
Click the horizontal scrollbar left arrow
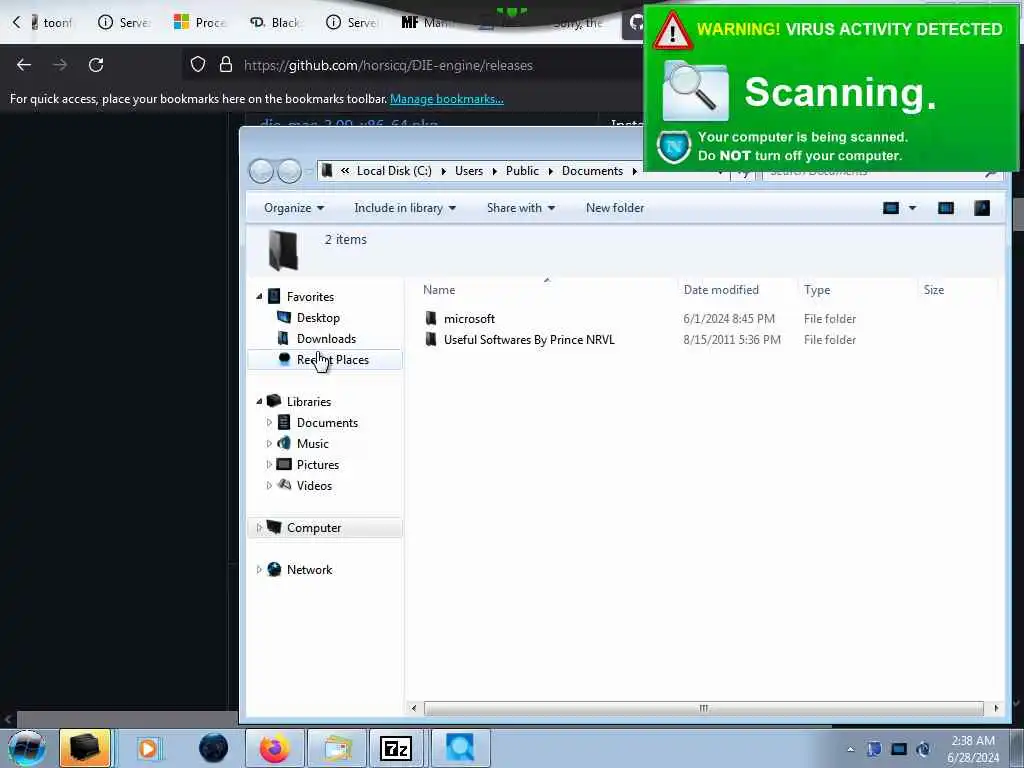point(413,708)
